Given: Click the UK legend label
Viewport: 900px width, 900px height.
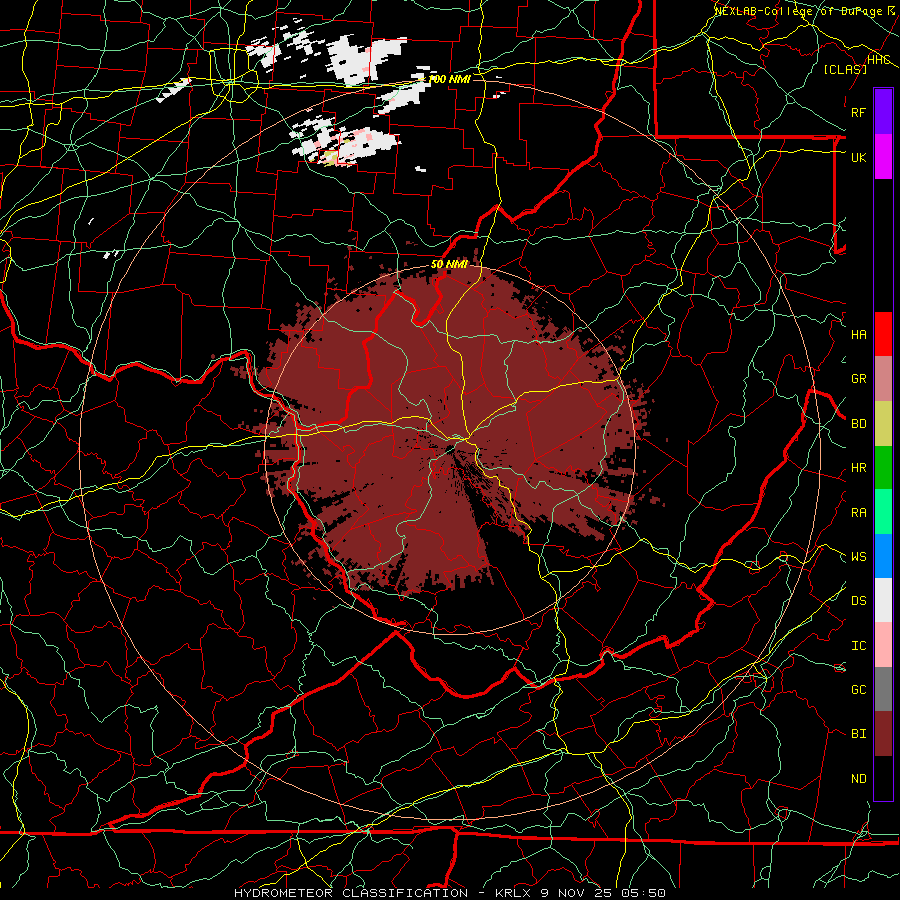Looking at the screenshot, I should tap(858, 157).
